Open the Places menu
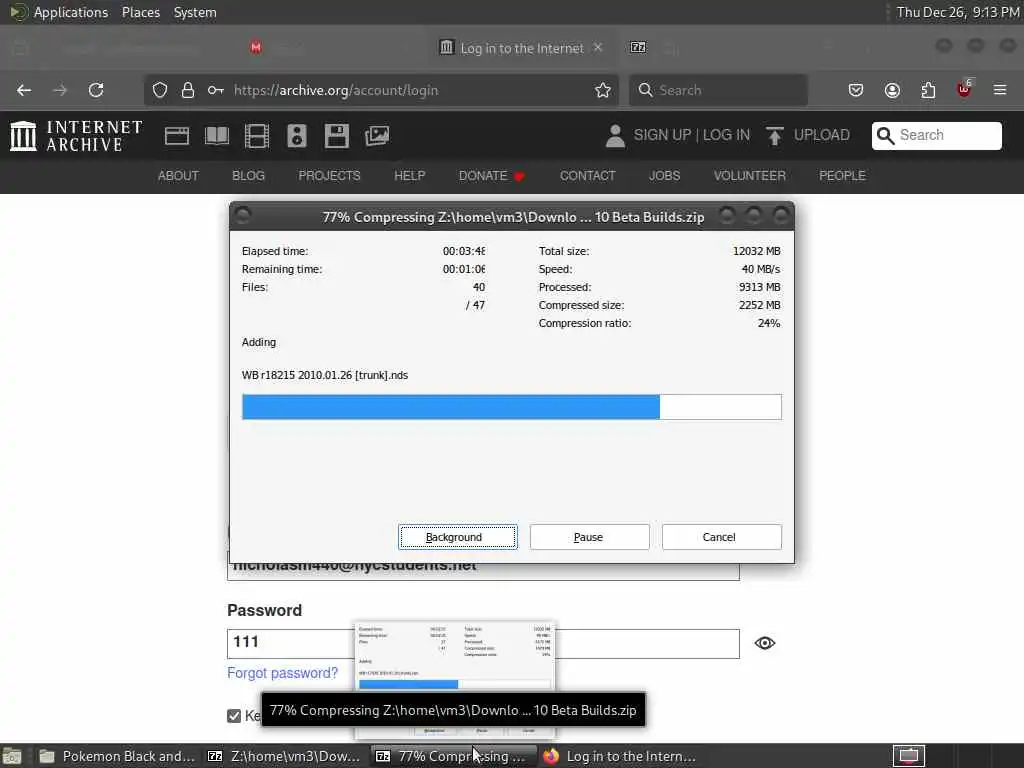The width and height of the screenshot is (1024, 768). (x=141, y=12)
